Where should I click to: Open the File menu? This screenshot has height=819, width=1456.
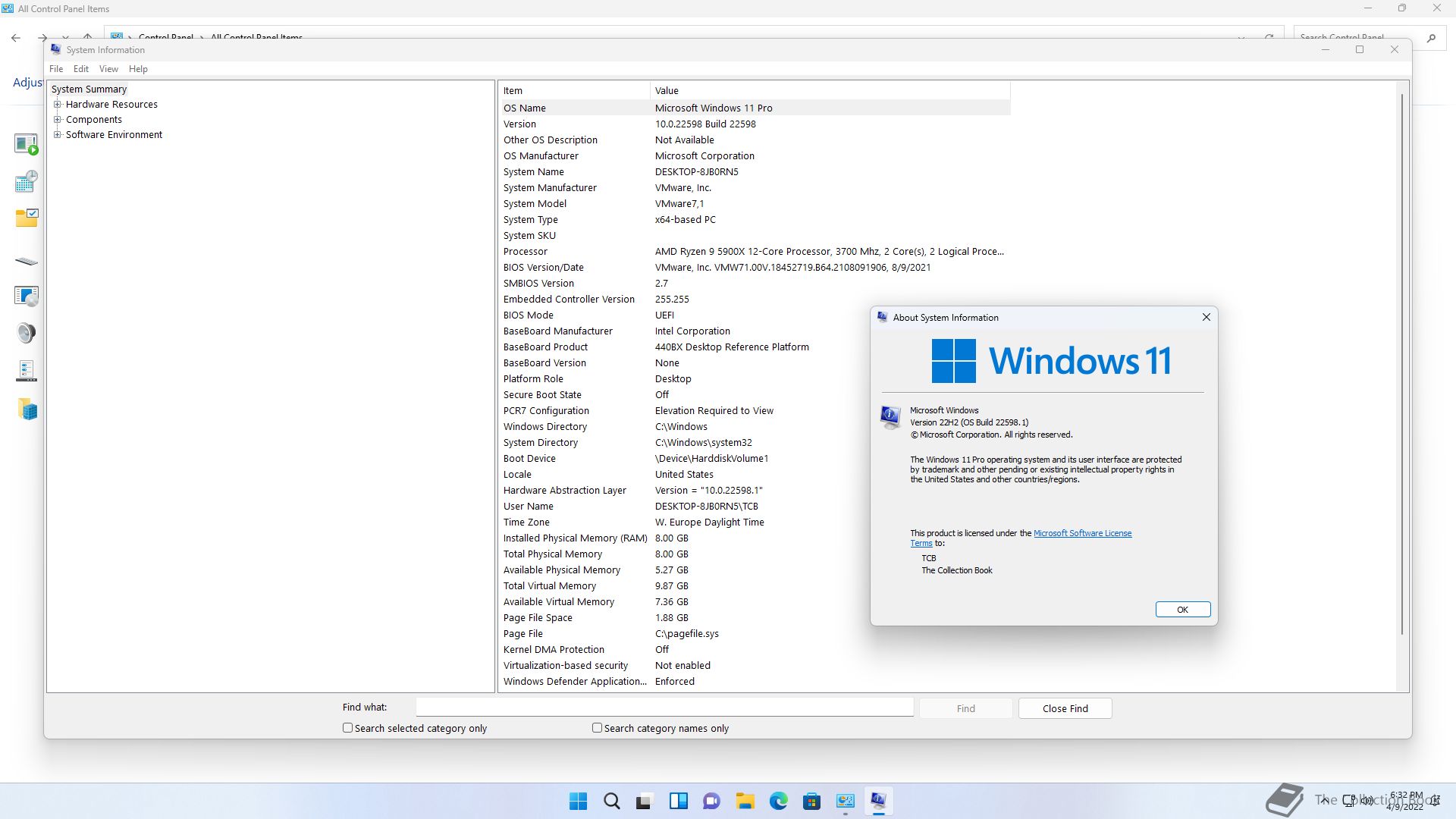pos(56,69)
